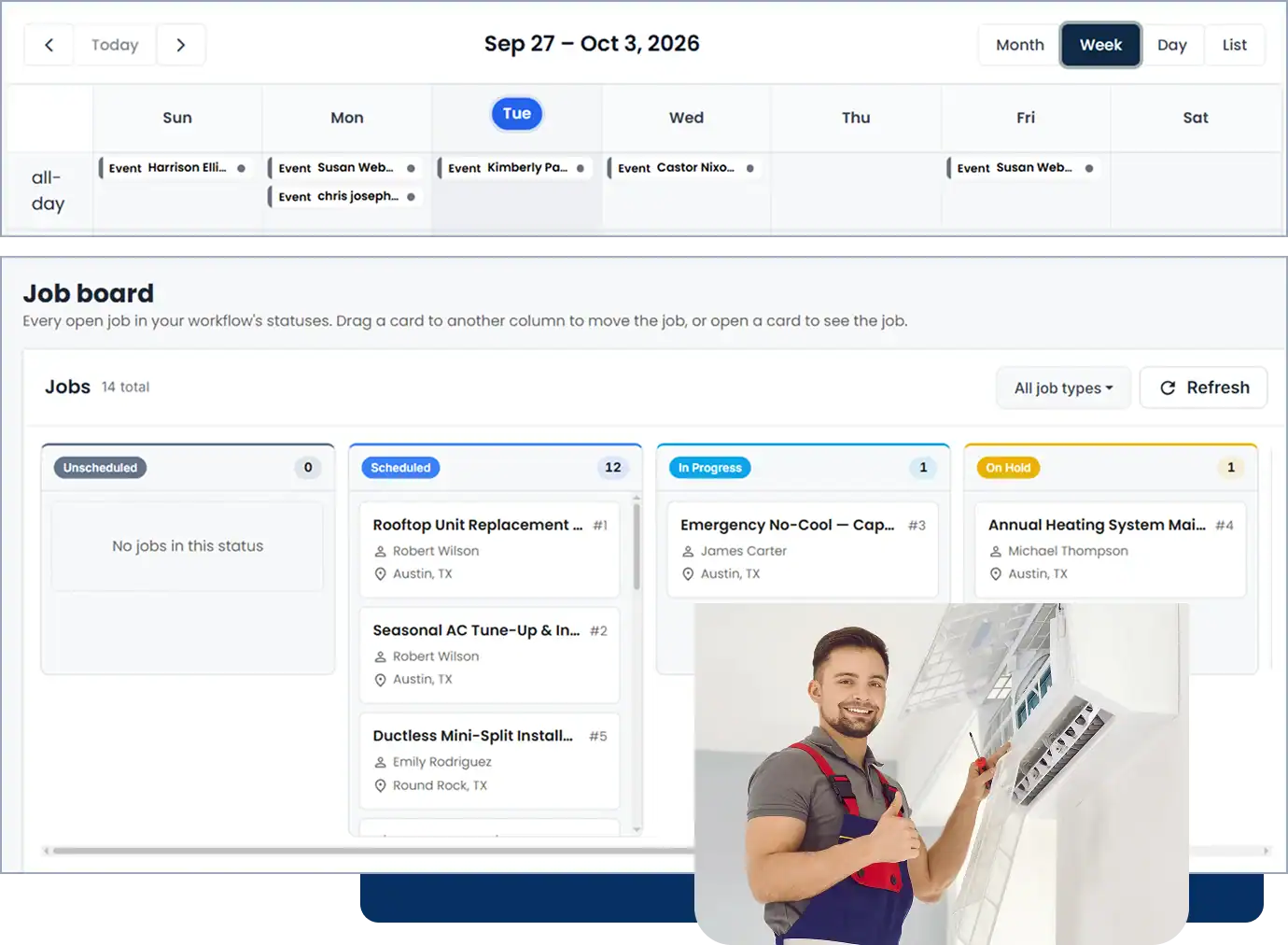Click the Unscheduled column count 0
The height and width of the screenshot is (945, 1288).
(308, 468)
